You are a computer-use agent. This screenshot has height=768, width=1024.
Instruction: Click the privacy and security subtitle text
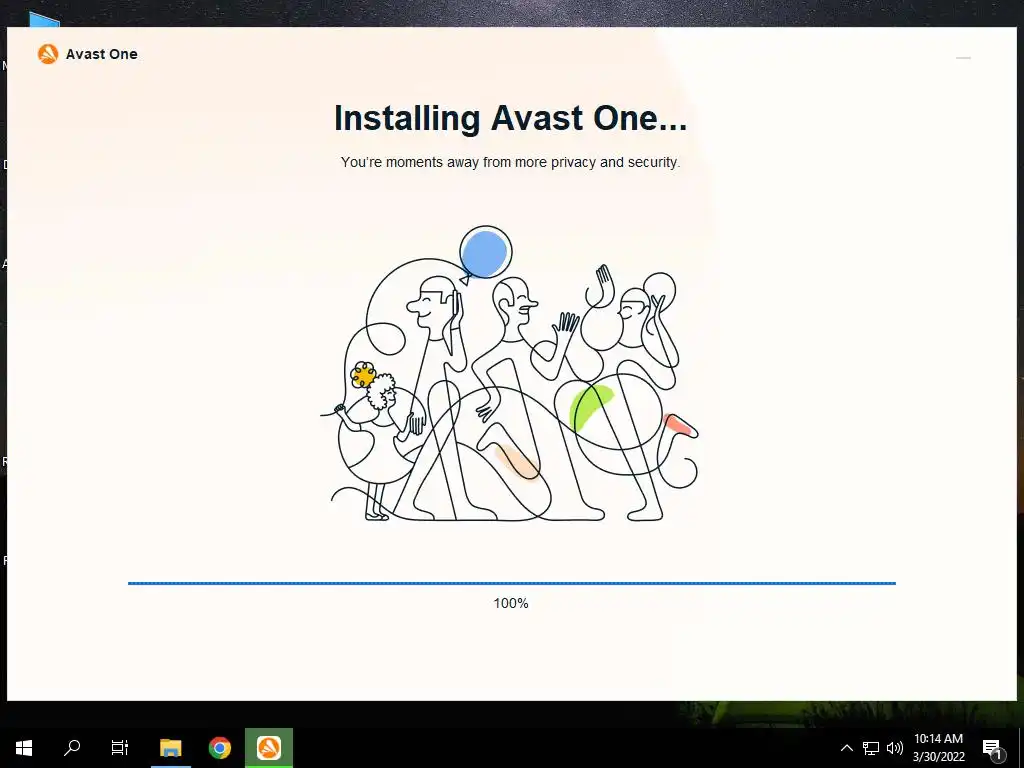click(x=510, y=162)
